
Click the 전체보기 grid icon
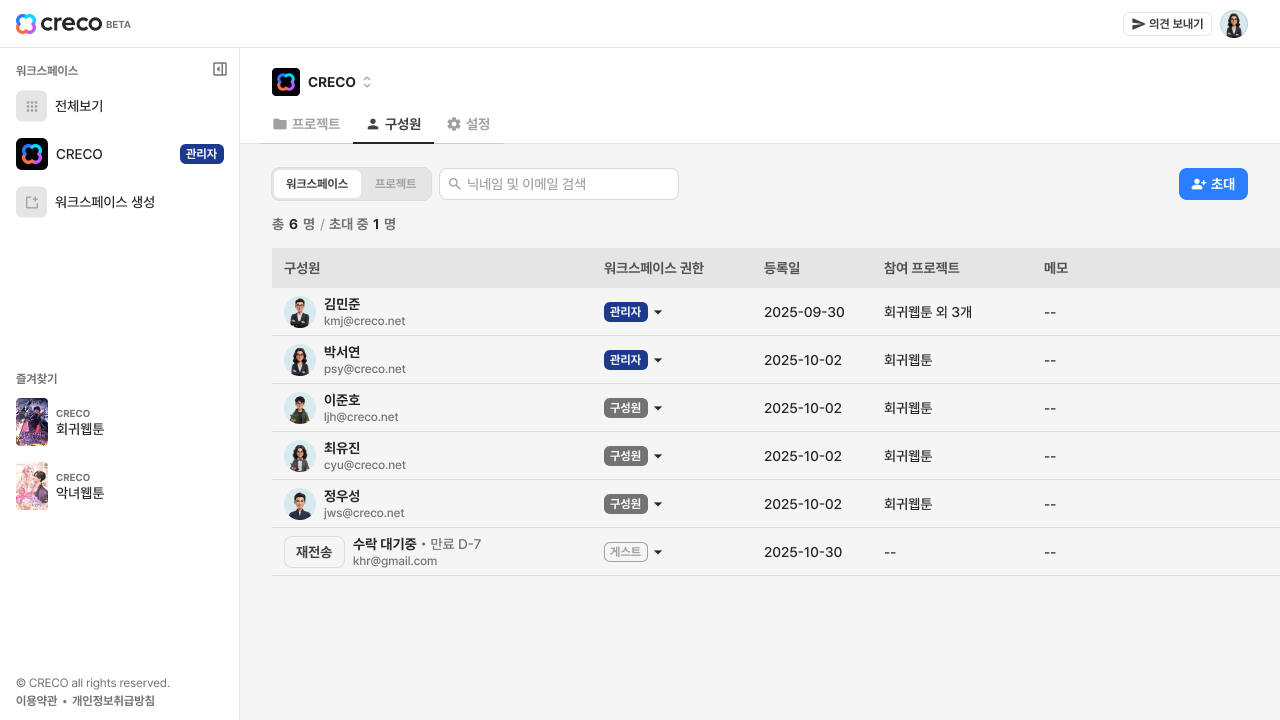[31, 106]
